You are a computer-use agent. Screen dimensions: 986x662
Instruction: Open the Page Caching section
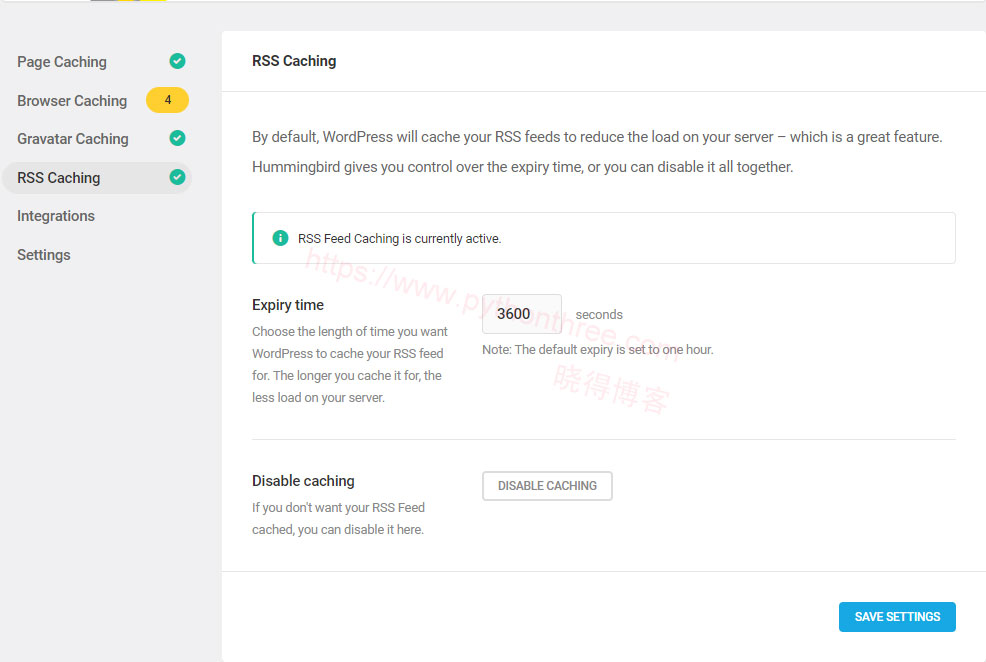pyautogui.click(x=62, y=62)
